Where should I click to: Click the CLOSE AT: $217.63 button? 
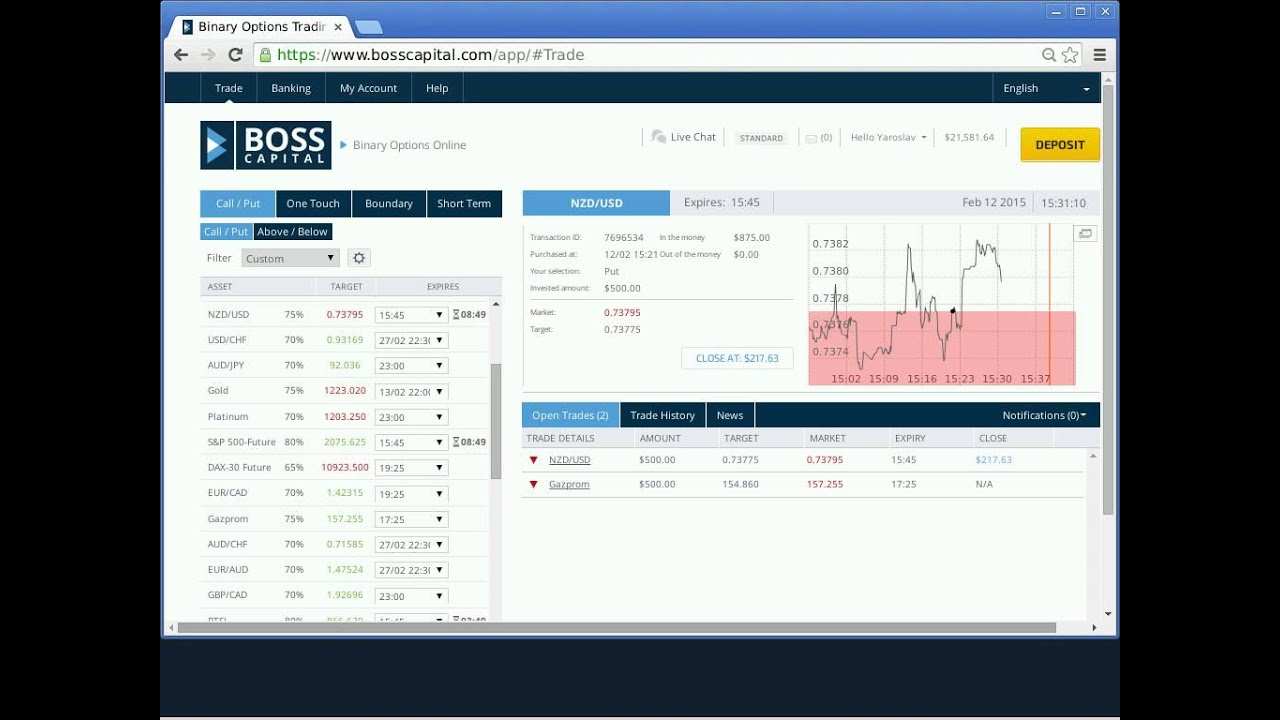pyautogui.click(x=737, y=358)
